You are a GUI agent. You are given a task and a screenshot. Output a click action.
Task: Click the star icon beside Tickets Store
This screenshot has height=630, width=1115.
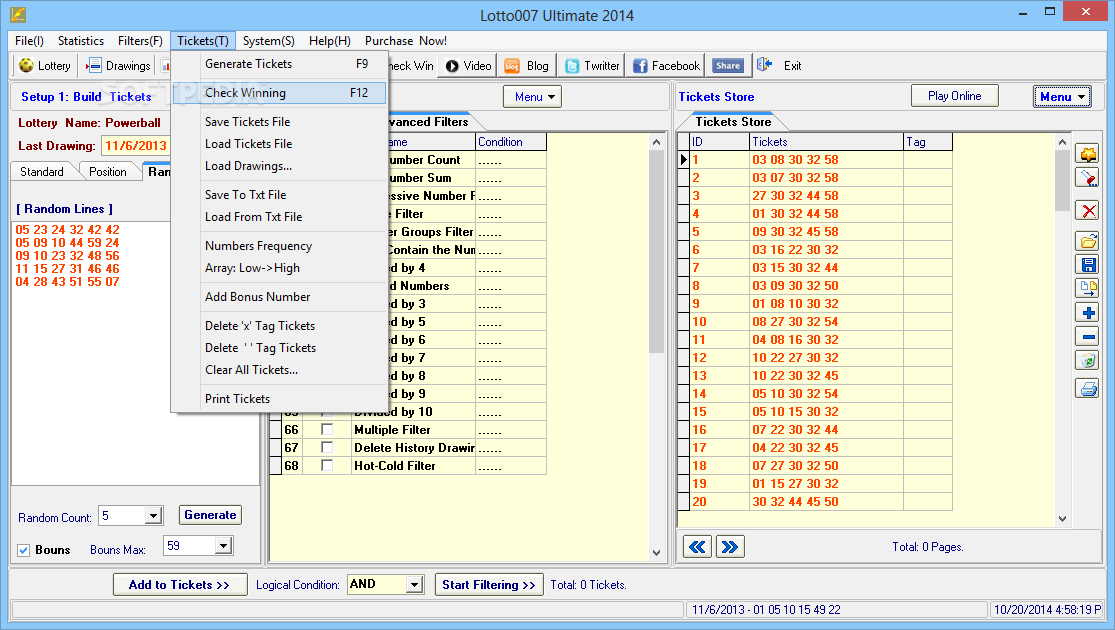(1087, 154)
